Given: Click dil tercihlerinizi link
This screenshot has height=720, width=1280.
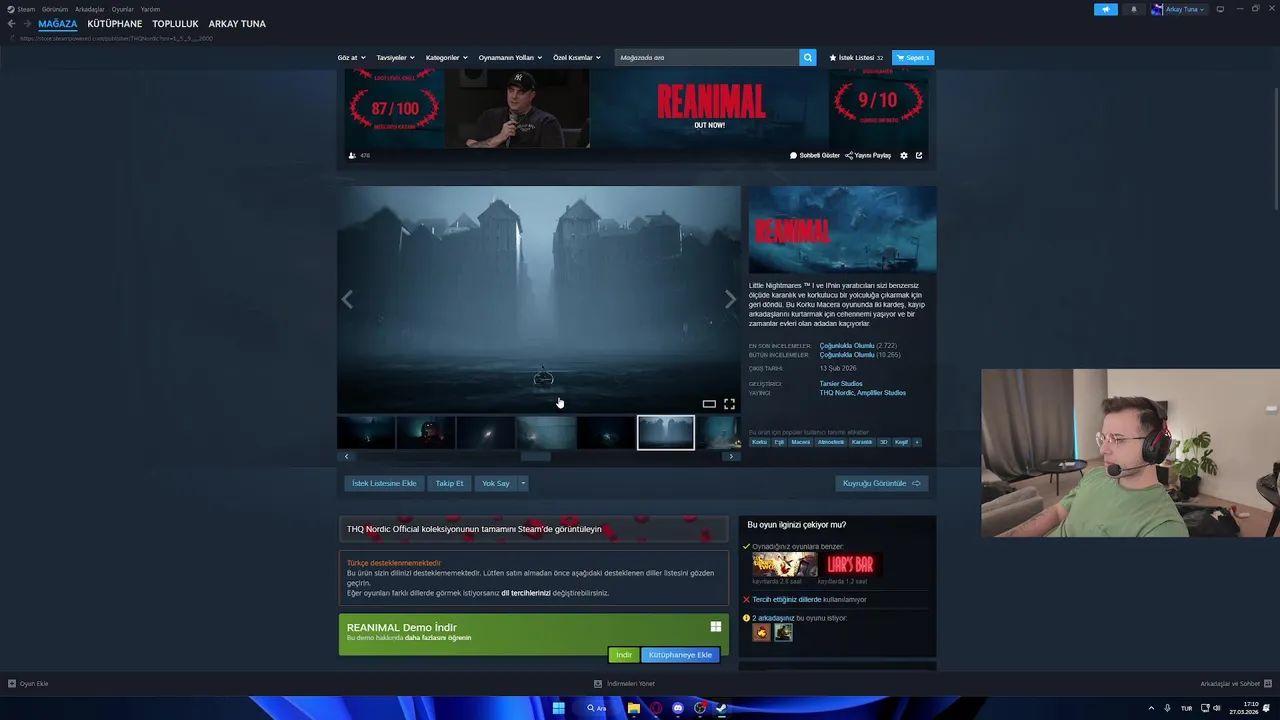Looking at the screenshot, I should [x=526, y=593].
